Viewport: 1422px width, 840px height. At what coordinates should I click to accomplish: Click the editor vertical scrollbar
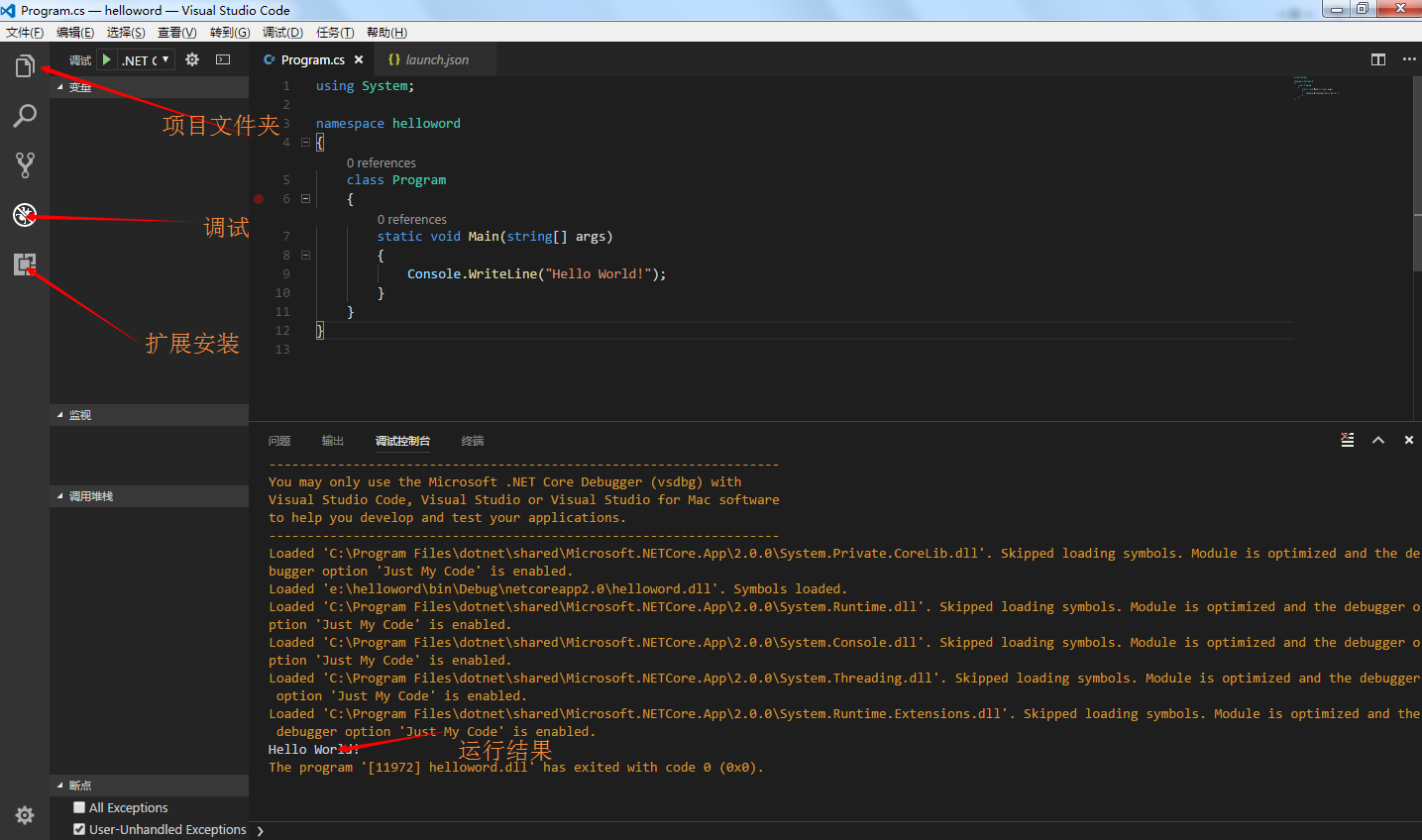point(1417,173)
